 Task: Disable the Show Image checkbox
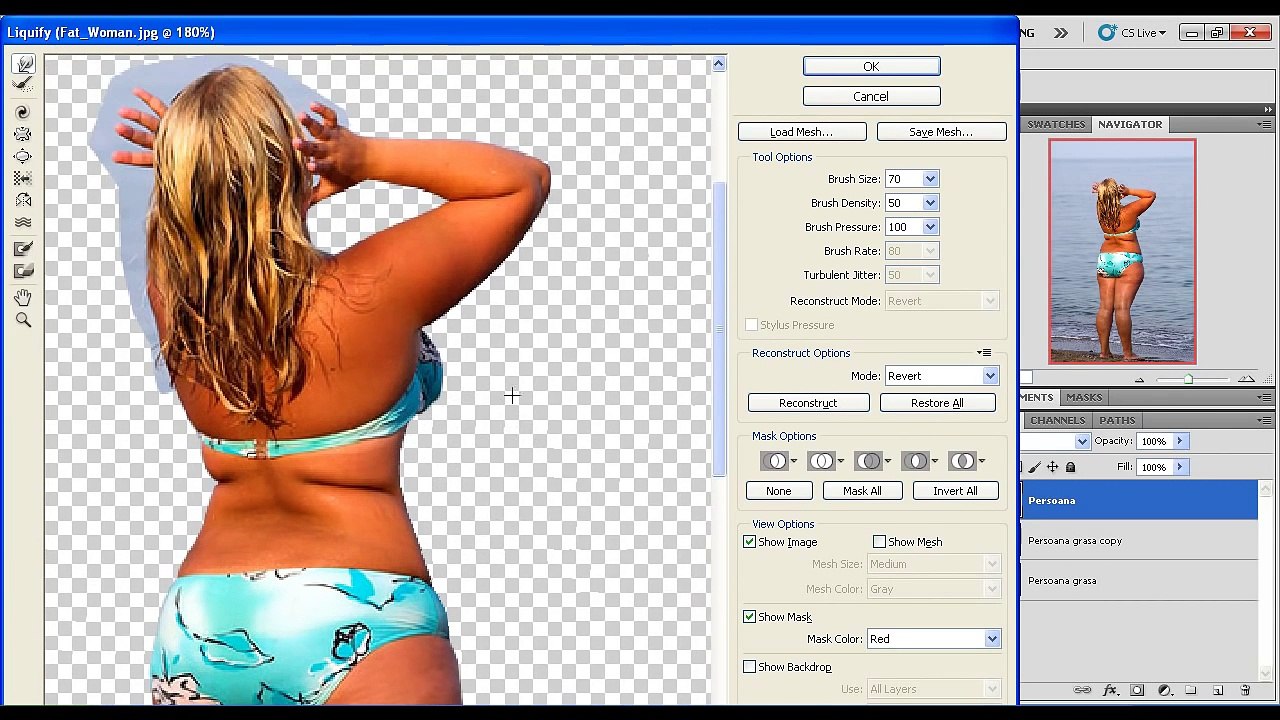[x=750, y=542]
